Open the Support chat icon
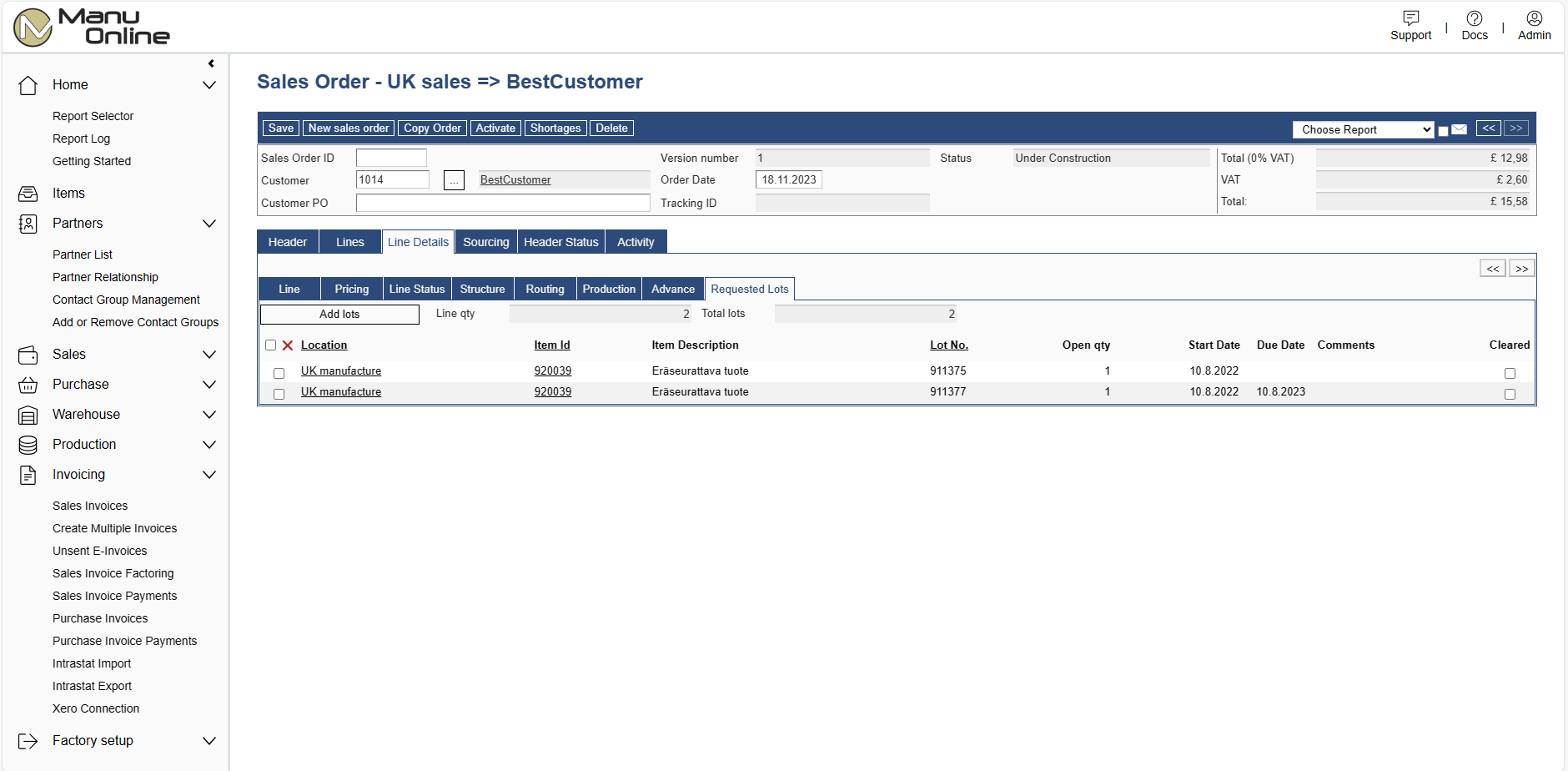1568x771 pixels. click(x=1410, y=18)
